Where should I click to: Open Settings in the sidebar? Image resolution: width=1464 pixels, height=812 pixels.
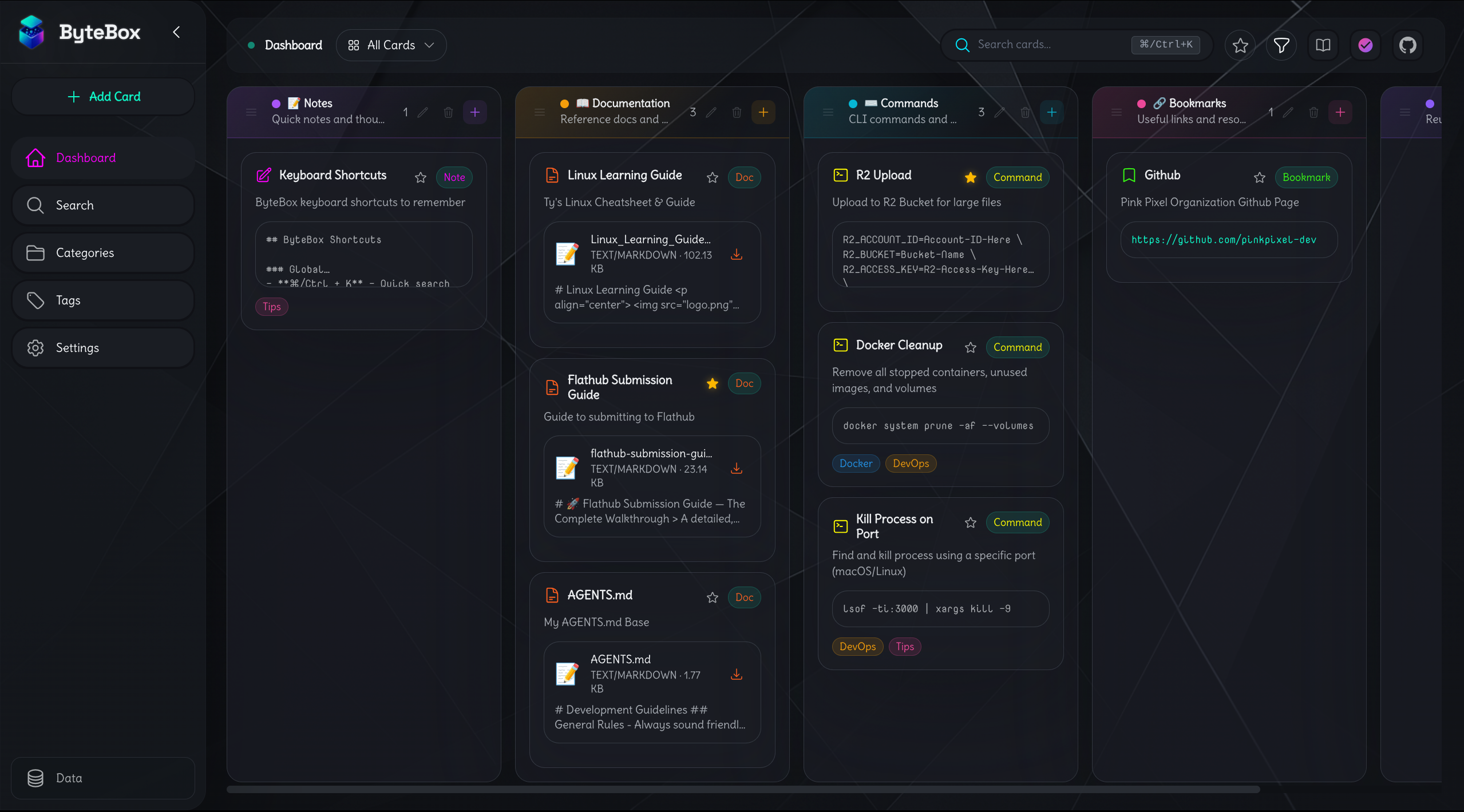(x=104, y=348)
